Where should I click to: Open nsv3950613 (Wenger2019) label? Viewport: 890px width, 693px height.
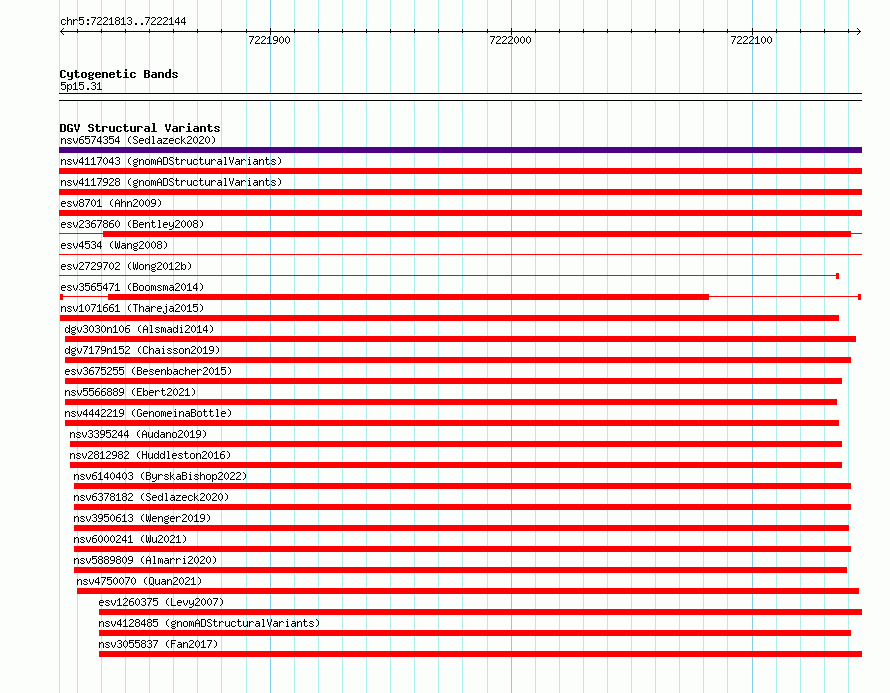[x=142, y=518]
